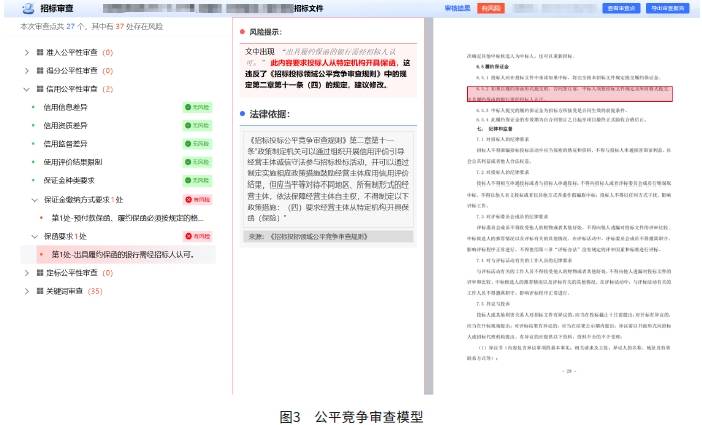Viewport: 702px width, 425px height.
Task: Click green 无风险 badge for 保证金种类要求
Action: tap(197, 180)
